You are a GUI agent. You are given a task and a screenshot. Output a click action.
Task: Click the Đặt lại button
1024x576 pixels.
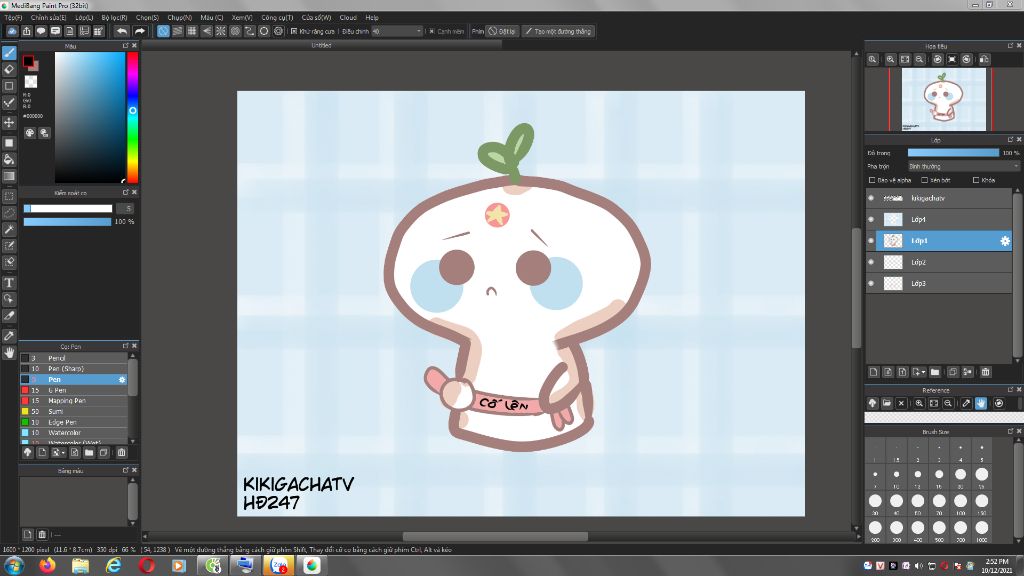point(502,31)
